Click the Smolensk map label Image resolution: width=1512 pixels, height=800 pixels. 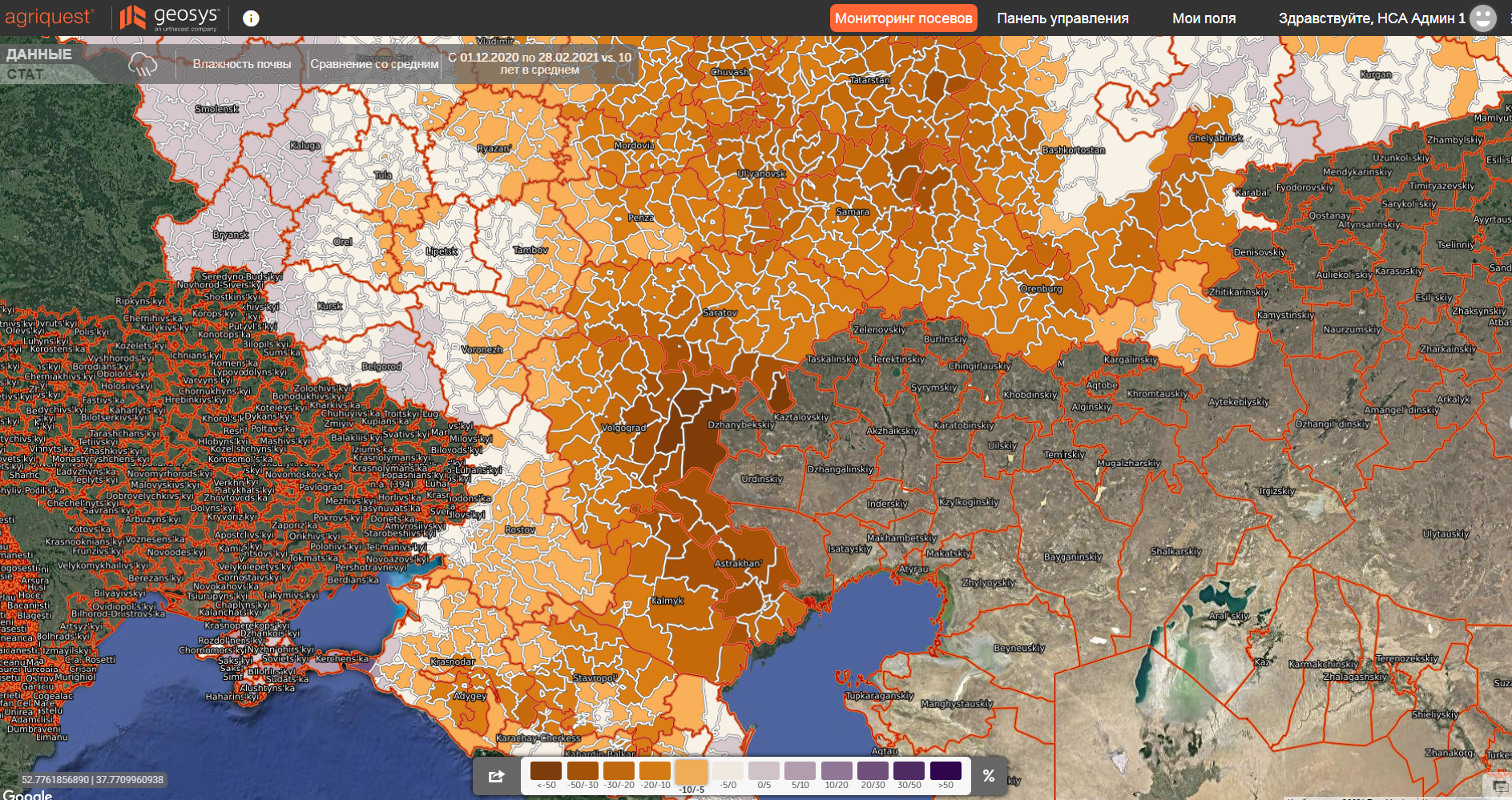click(217, 109)
